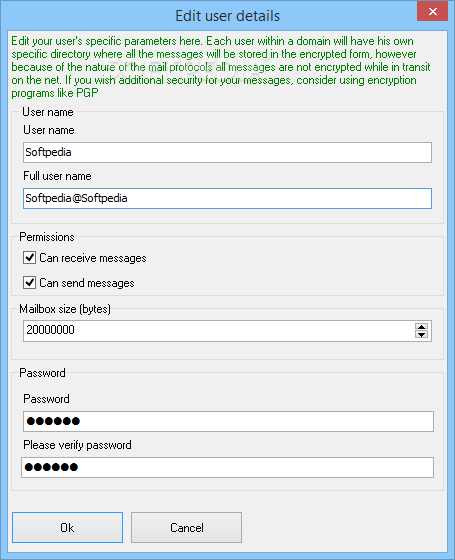This screenshot has height=560, width=455.
Task: Toggle Can send messages checkbox
Action: point(29,282)
